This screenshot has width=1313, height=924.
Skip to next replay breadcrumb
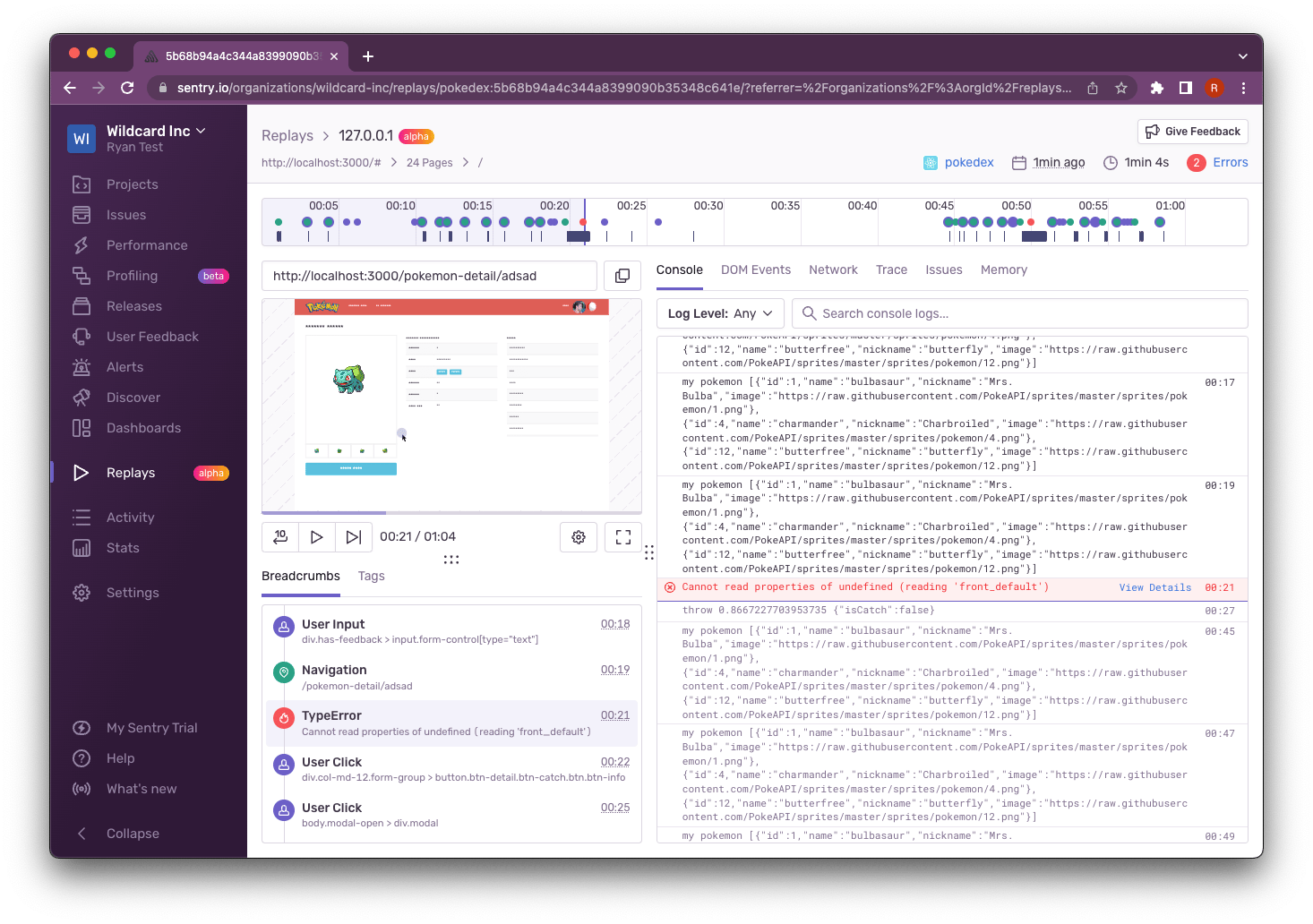[x=354, y=536]
